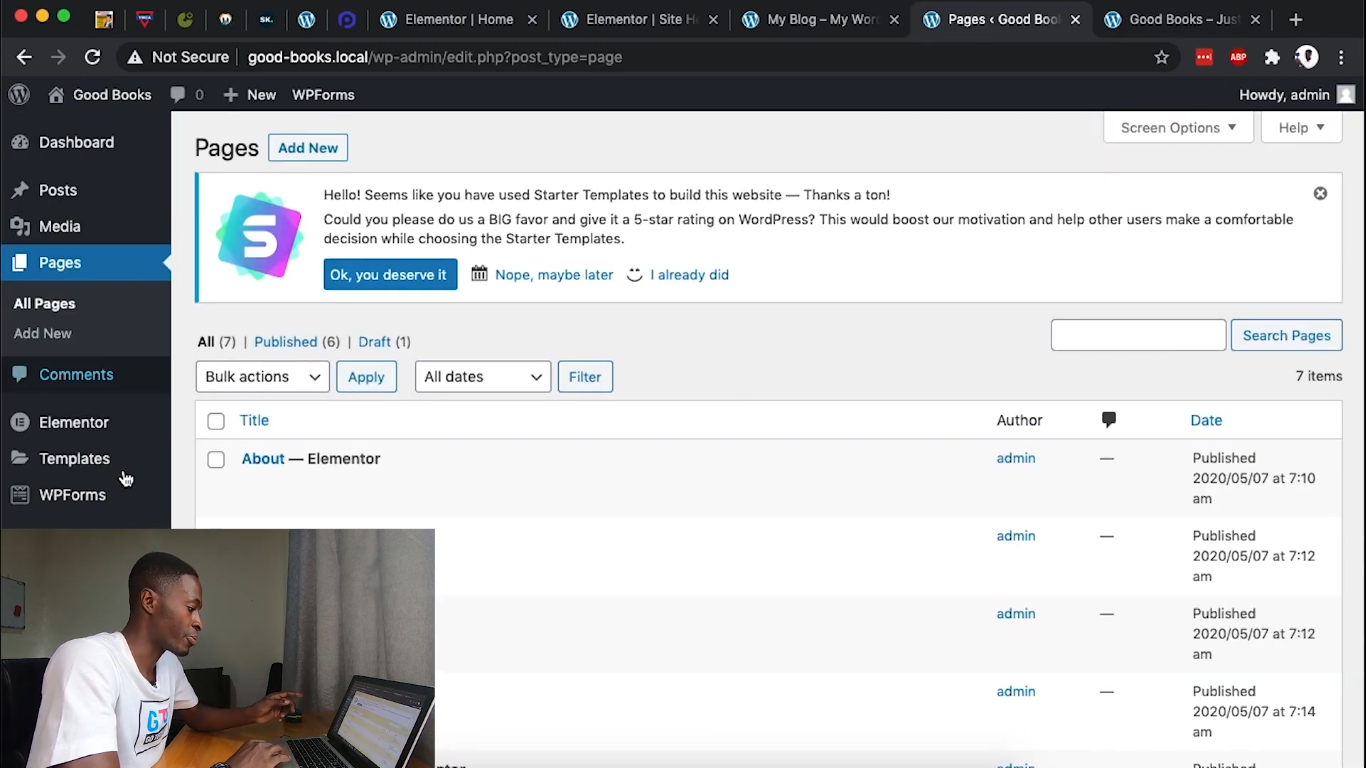This screenshot has height=768, width=1366.
Task: Open the comments bubble in the admin bar
Action: (x=178, y=95)
